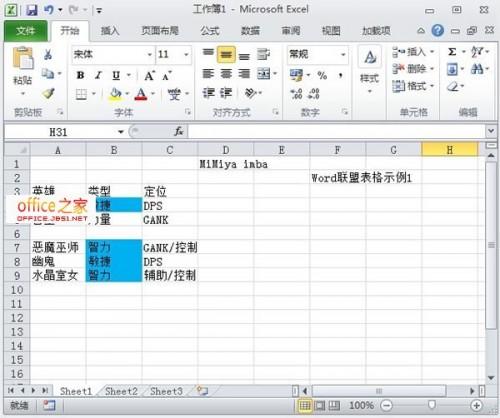The image size is (500, 418).
Task: Increase cell indent
Action: pyautogui.click(x=226, y=93)
